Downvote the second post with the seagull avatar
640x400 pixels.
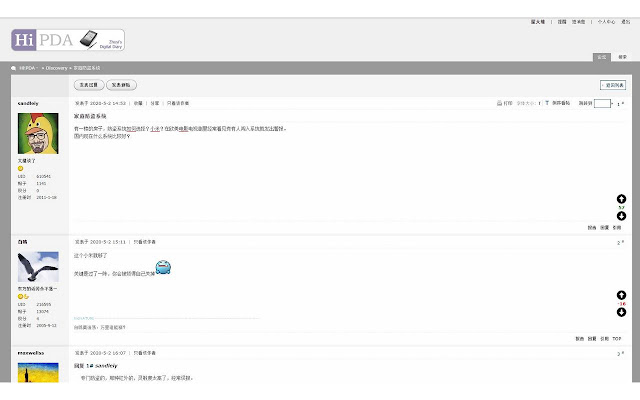[621, 312]
